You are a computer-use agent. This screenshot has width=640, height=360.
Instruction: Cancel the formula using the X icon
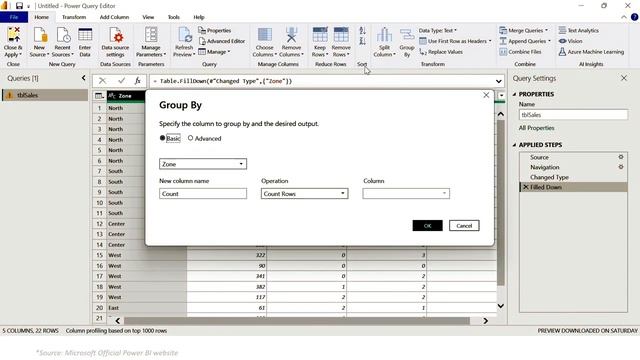click(102, 81)
